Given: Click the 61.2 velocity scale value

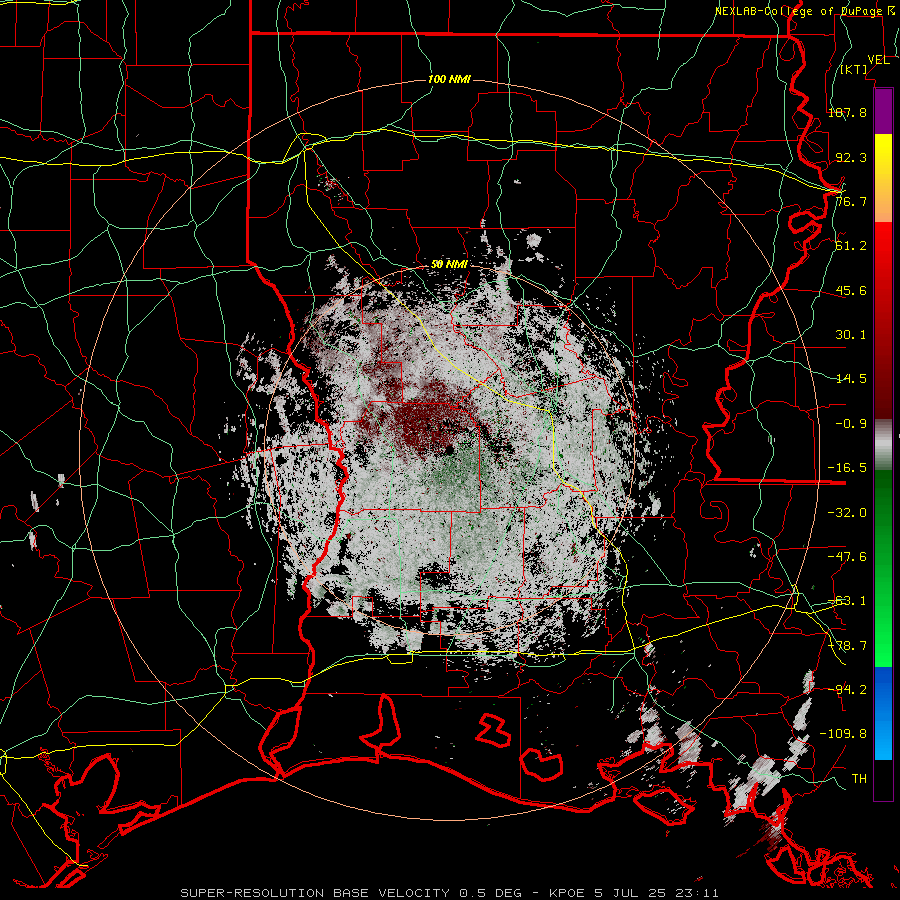Looking at the screenshot, I should [x=851, y=246].
